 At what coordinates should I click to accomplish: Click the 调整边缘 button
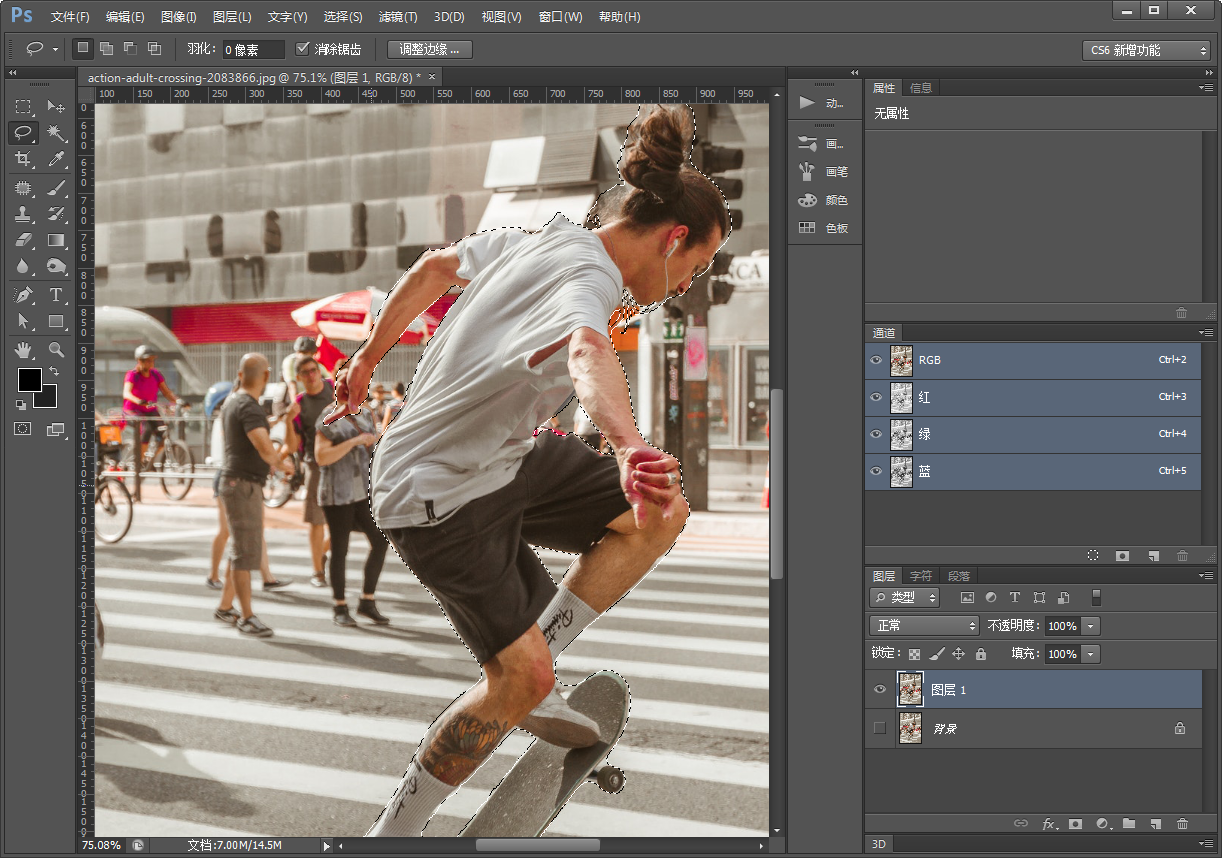click(x=430, y=49)
